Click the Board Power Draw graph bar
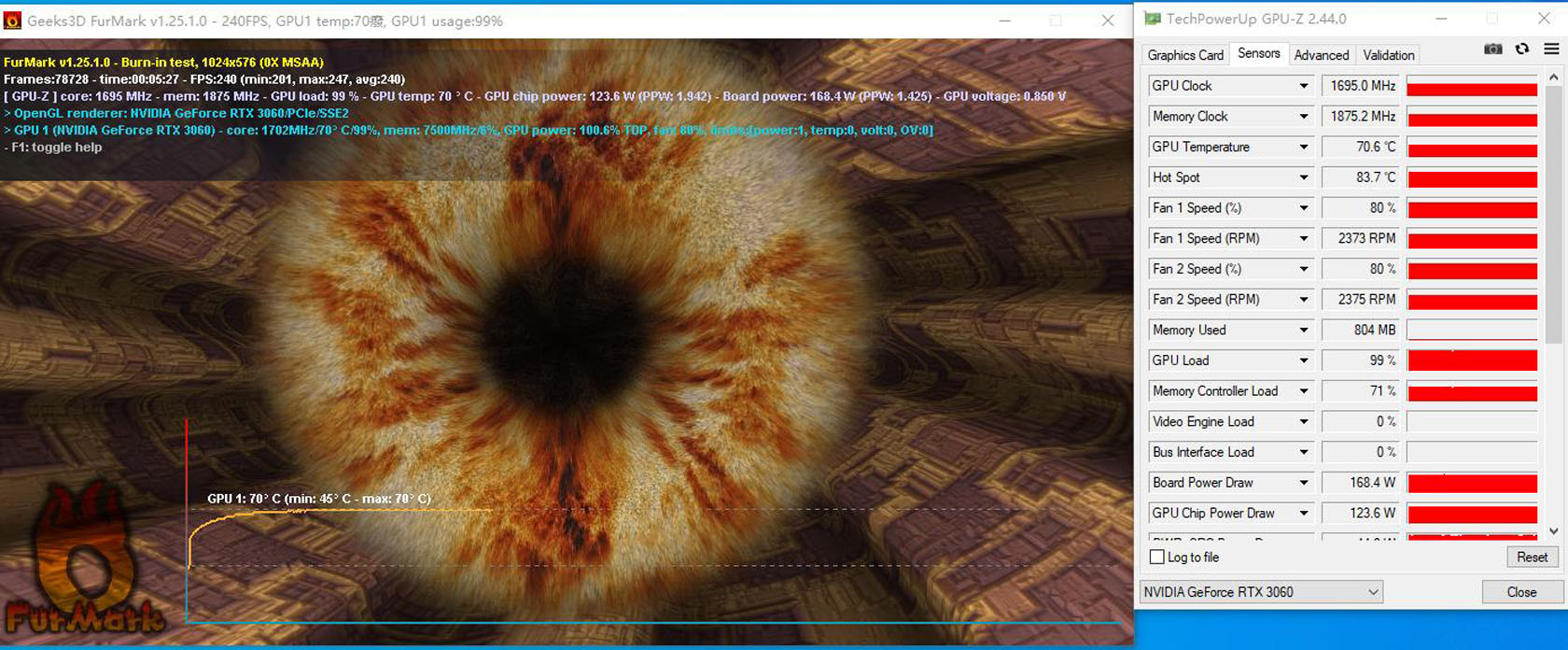 point(1472,483)
